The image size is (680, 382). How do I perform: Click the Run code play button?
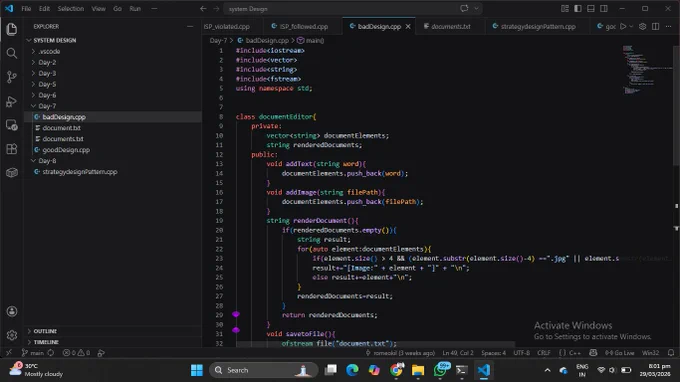pyautogui.click(x=623, y=26)
